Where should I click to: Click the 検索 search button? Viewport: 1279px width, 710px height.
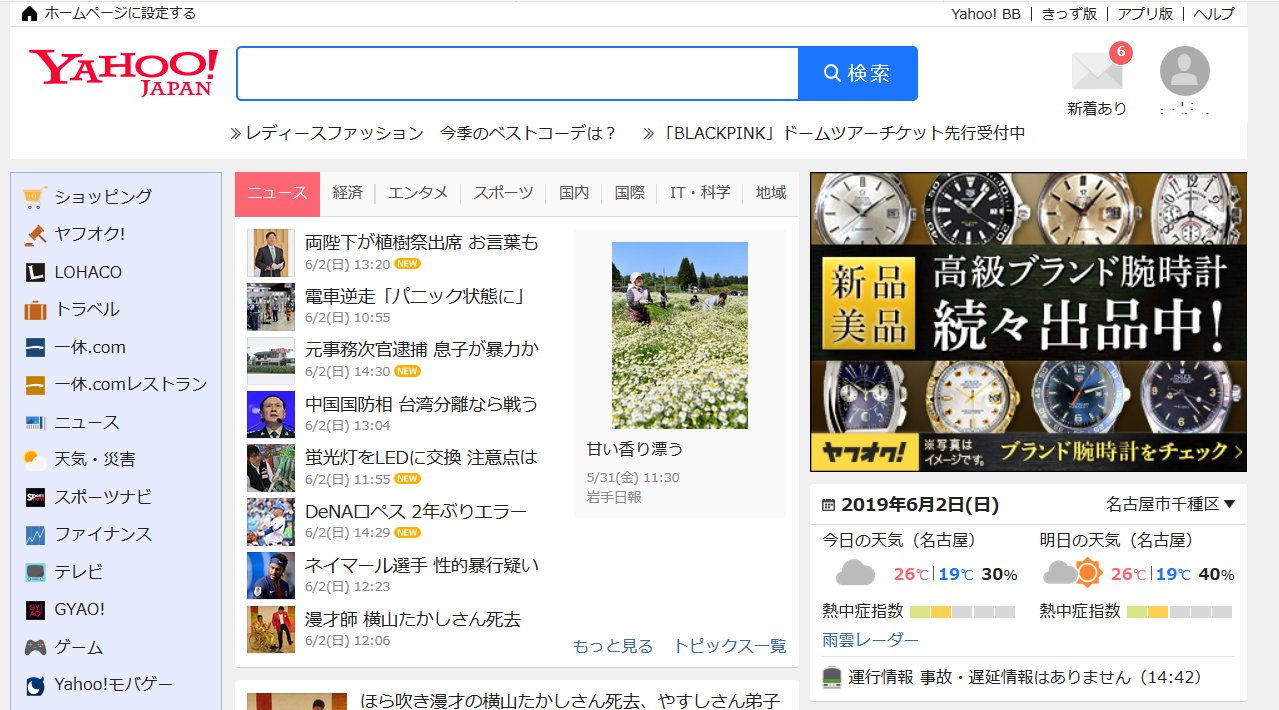857,73
